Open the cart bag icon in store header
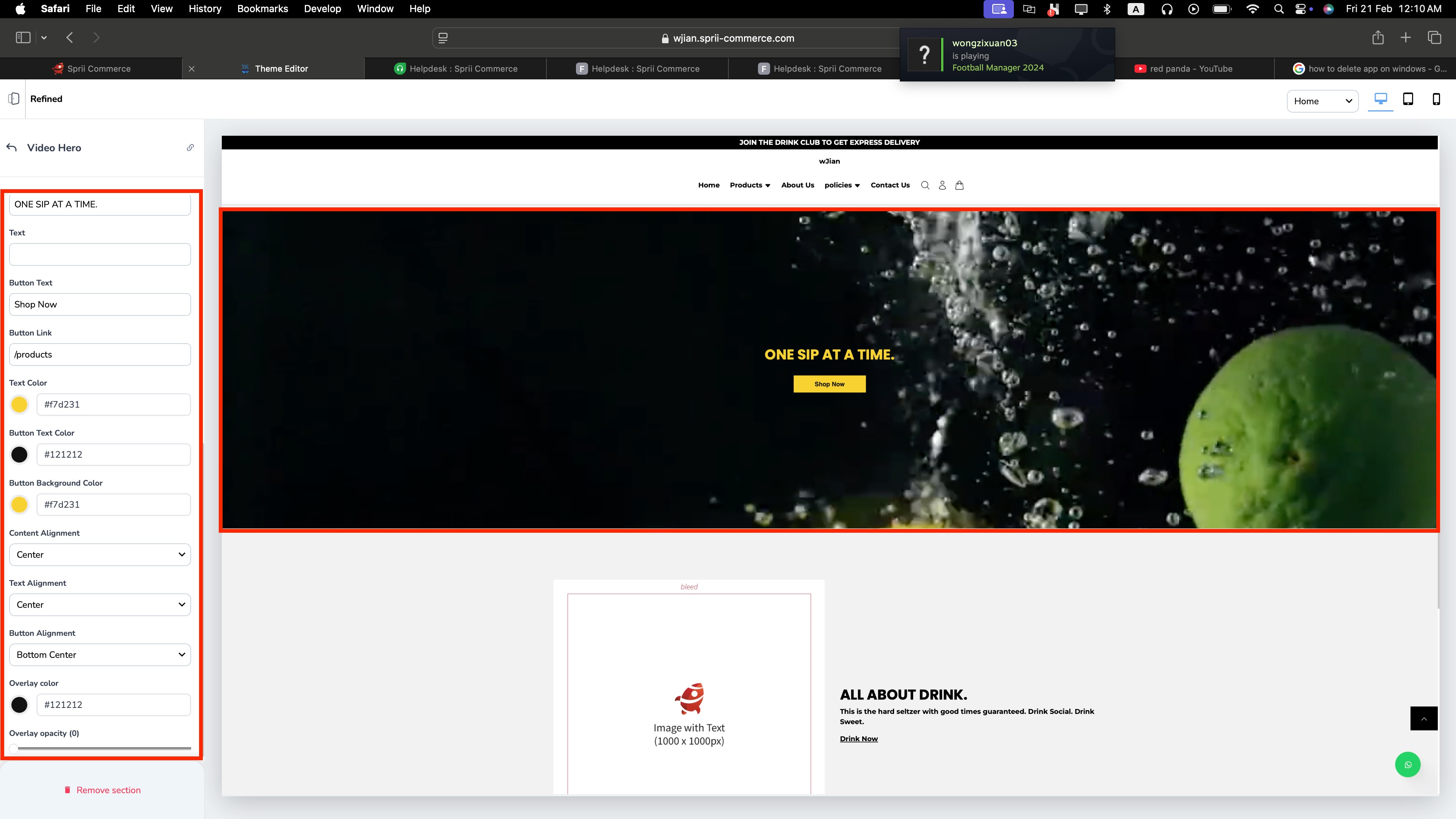Screen dimensions: 1456x819 tap(959, 185)
